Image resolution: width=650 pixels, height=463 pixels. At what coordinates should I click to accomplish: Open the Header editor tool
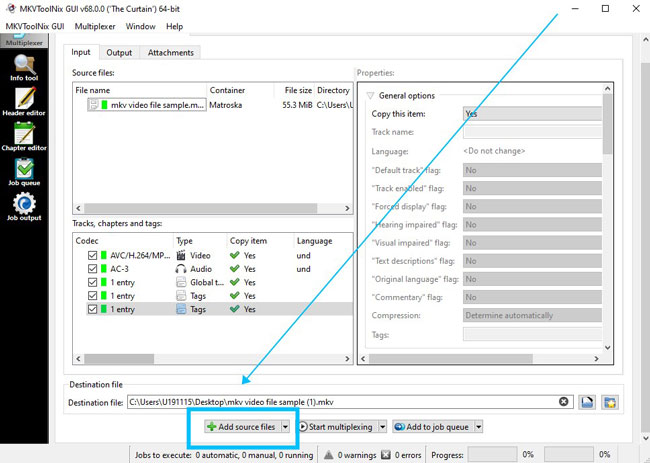coord(24,102)
